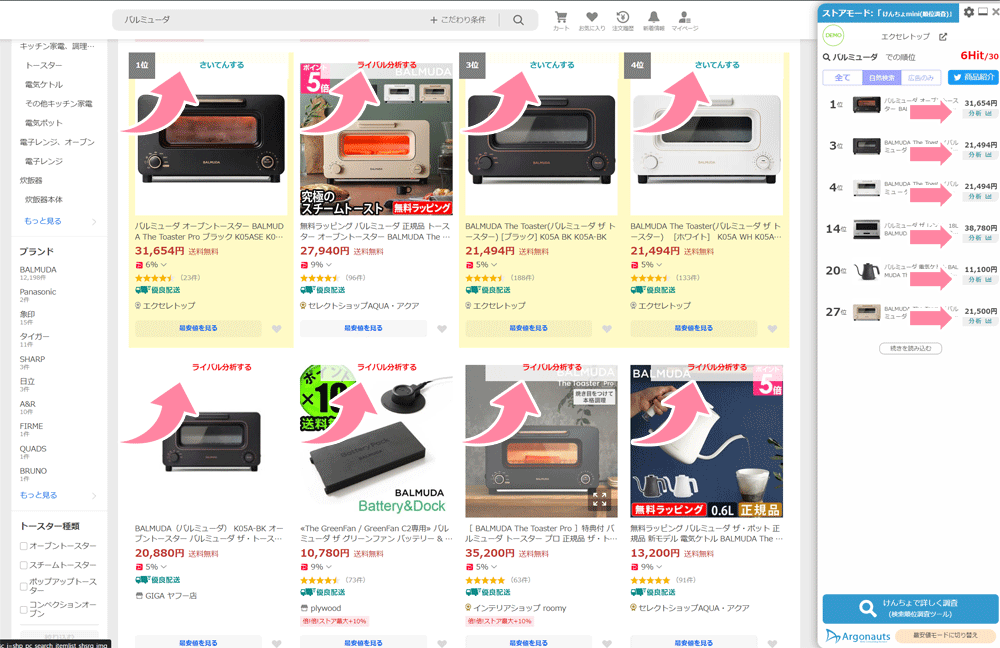Check the ポップアップトースター filter checkbox

(x=24, y=586)
